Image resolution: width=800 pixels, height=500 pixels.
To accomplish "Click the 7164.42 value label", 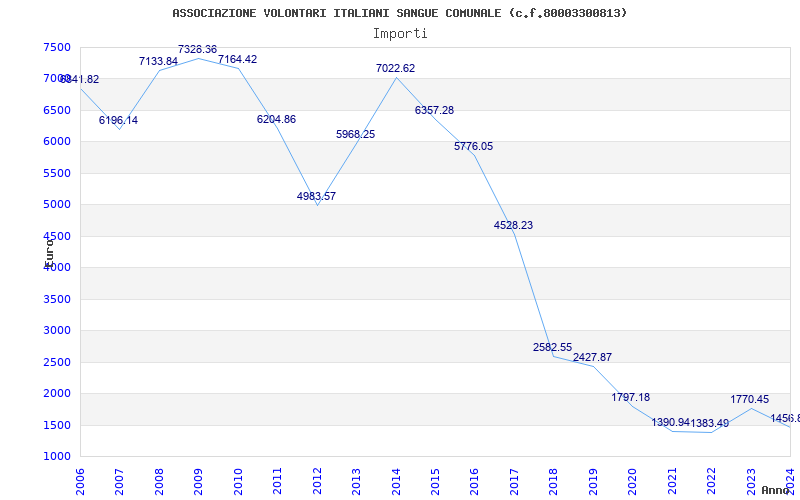I will coord(237,59).
